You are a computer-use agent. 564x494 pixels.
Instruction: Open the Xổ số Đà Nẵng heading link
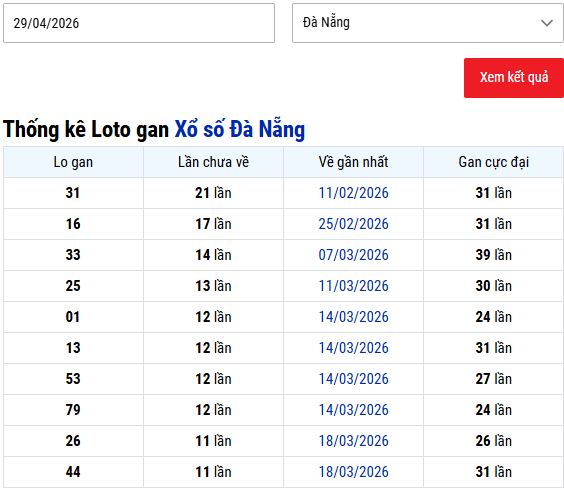click(240, 129)
